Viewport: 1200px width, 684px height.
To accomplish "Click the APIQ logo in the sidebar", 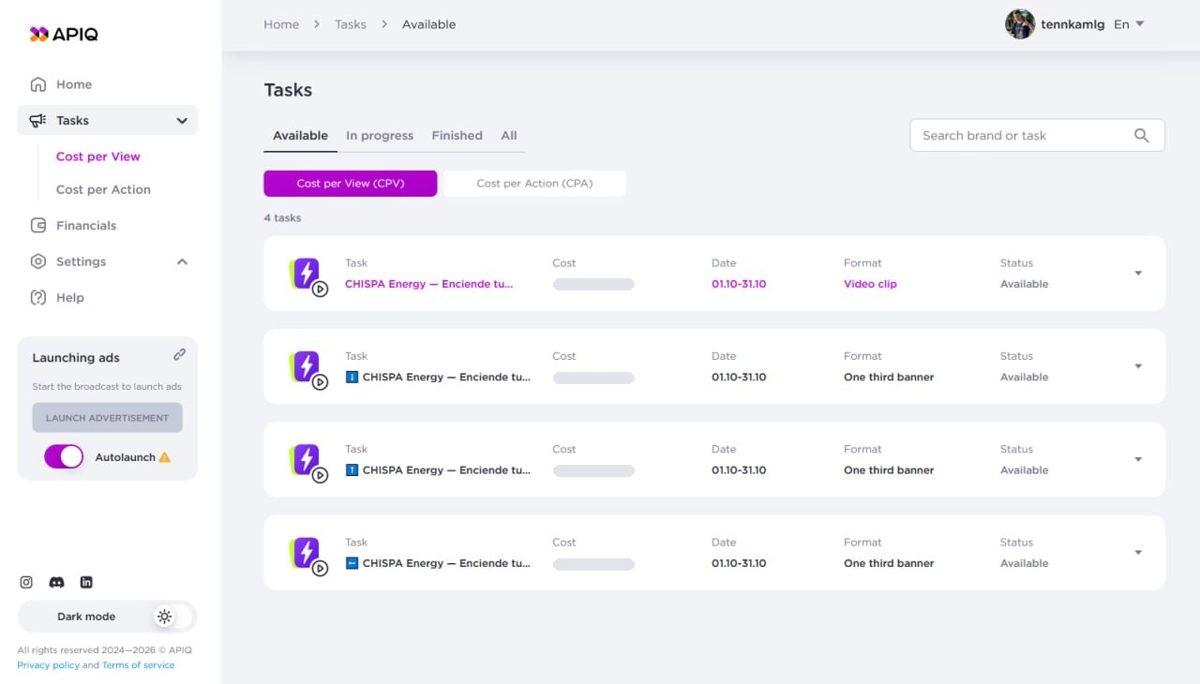I will coord(64,34).
